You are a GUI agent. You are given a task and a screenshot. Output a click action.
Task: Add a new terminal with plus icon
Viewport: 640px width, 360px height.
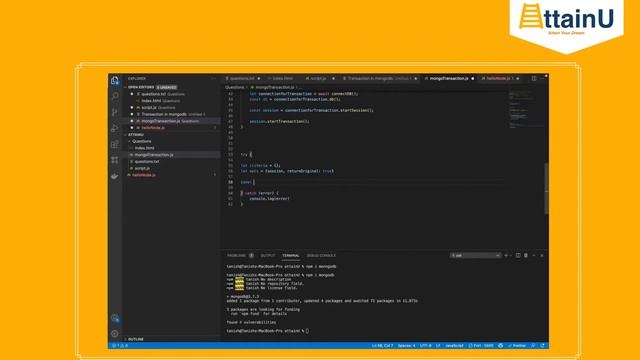click(507, 256)
